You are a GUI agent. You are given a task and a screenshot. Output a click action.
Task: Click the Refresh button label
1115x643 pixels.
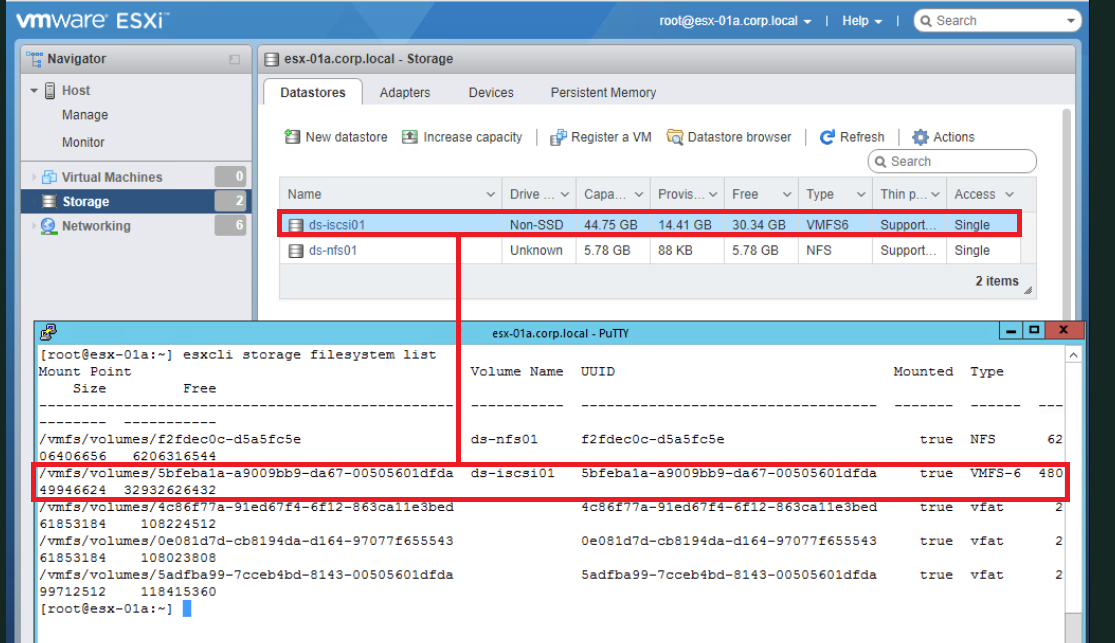click(862, 137)
